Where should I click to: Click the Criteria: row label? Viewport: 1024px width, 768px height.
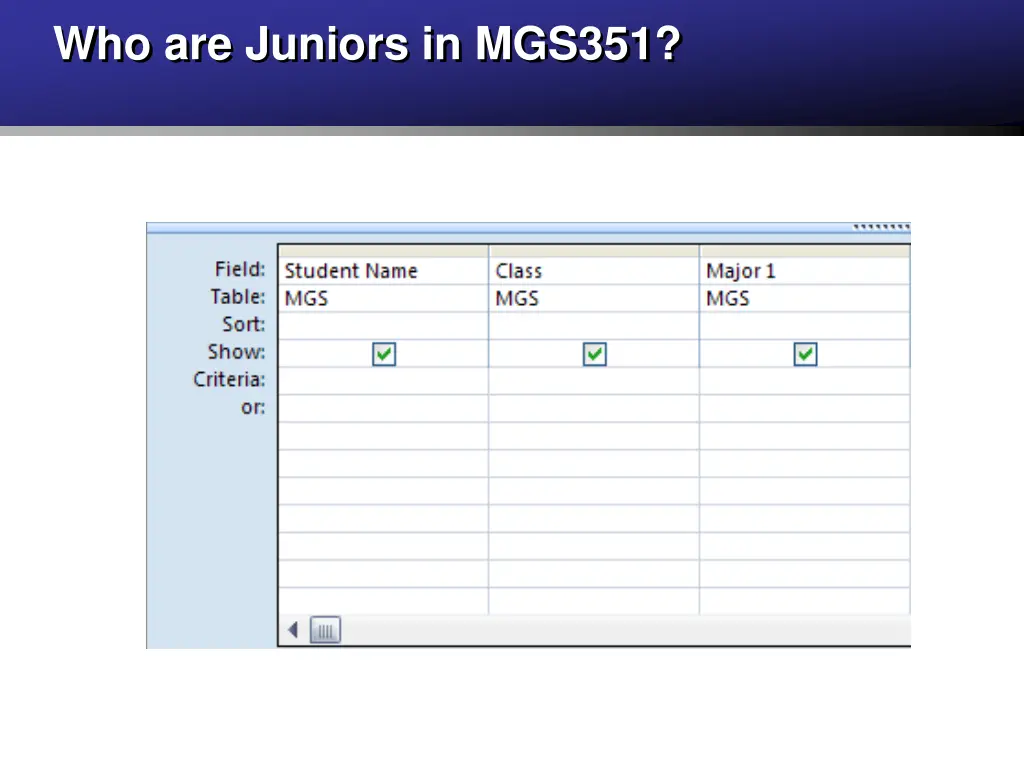coord(229,379)
